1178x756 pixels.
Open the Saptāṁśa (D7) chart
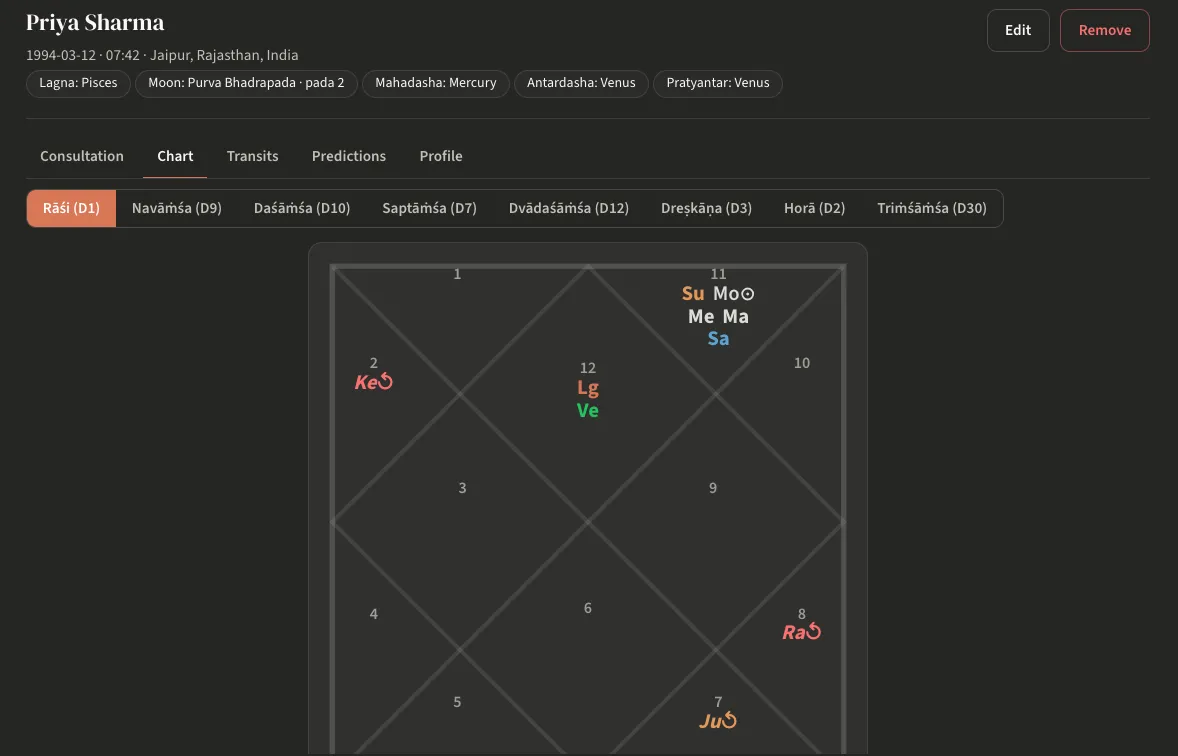[x=430, y=208]
